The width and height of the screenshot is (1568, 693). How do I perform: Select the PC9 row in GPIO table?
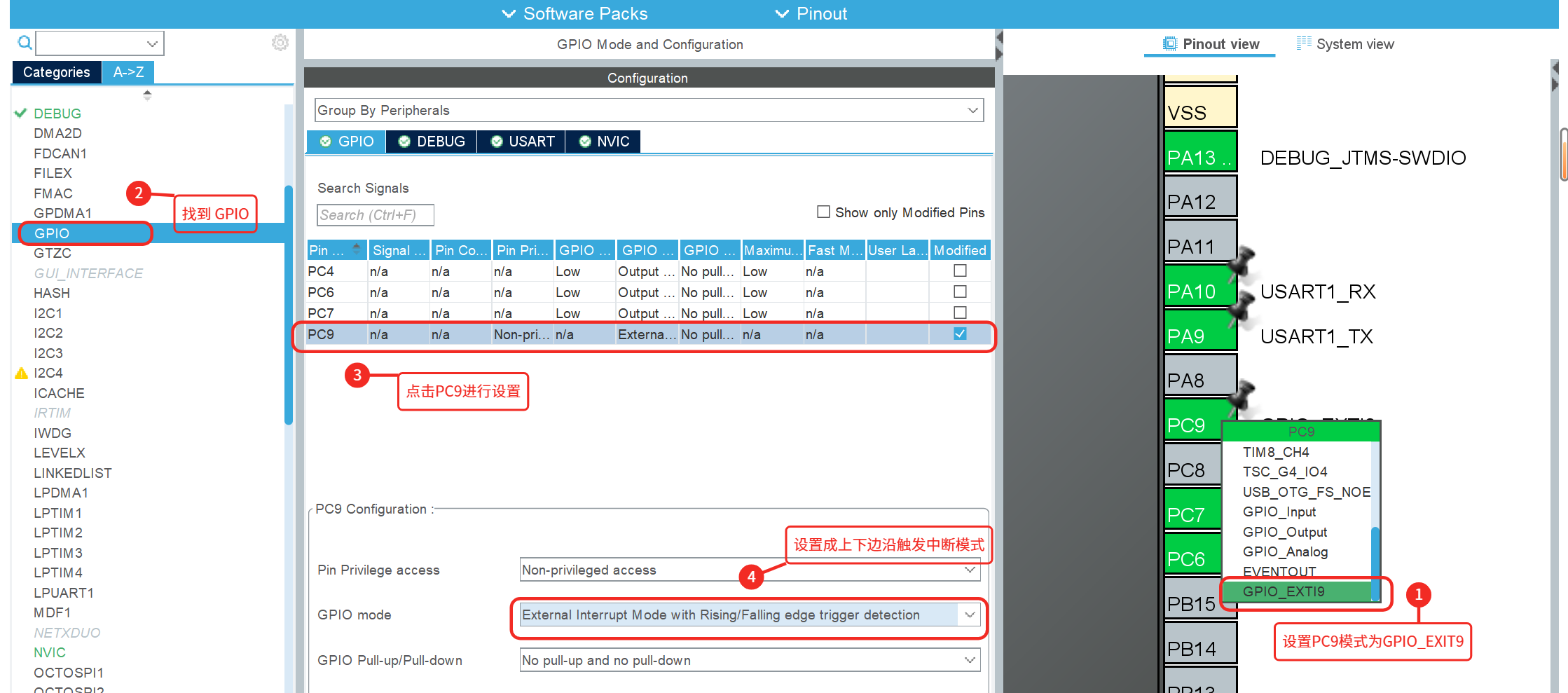coord(648,334)
